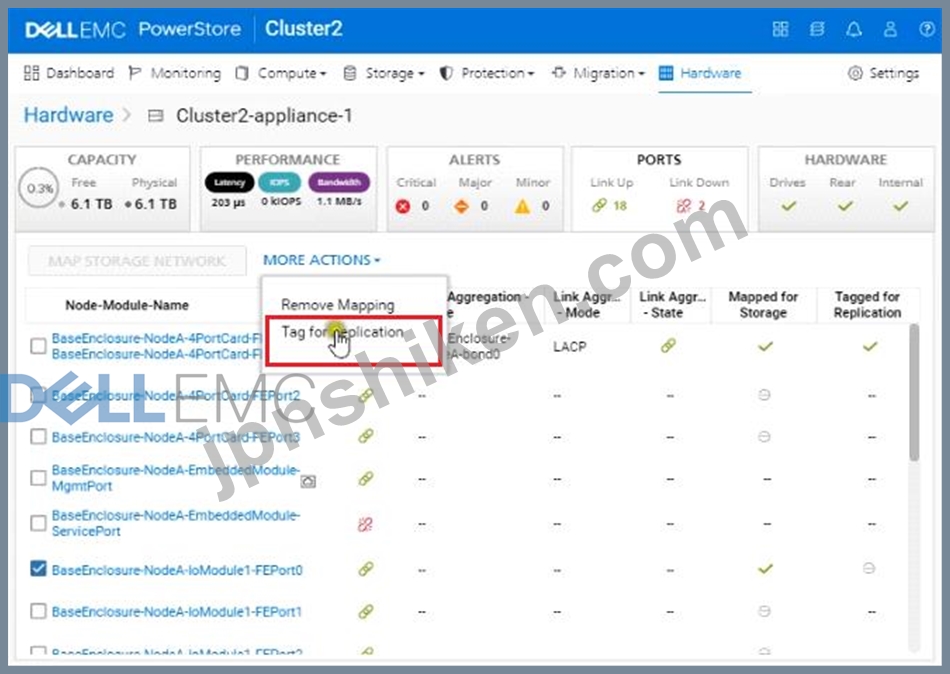950x674 pixels.
Task: Open the BaseEnclosure-NodeA-4PortCard-FEPort3 link
Action: click(x=176, y=437)
